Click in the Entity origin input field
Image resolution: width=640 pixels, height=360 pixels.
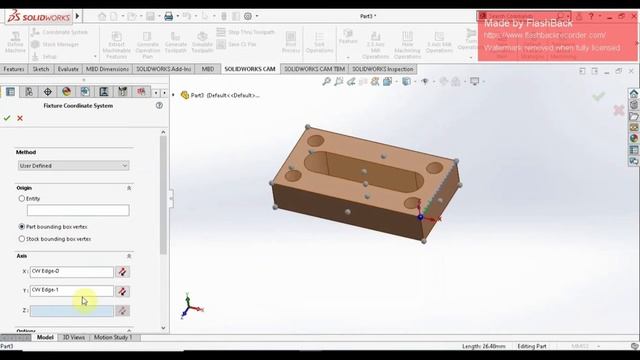point(78,210)
